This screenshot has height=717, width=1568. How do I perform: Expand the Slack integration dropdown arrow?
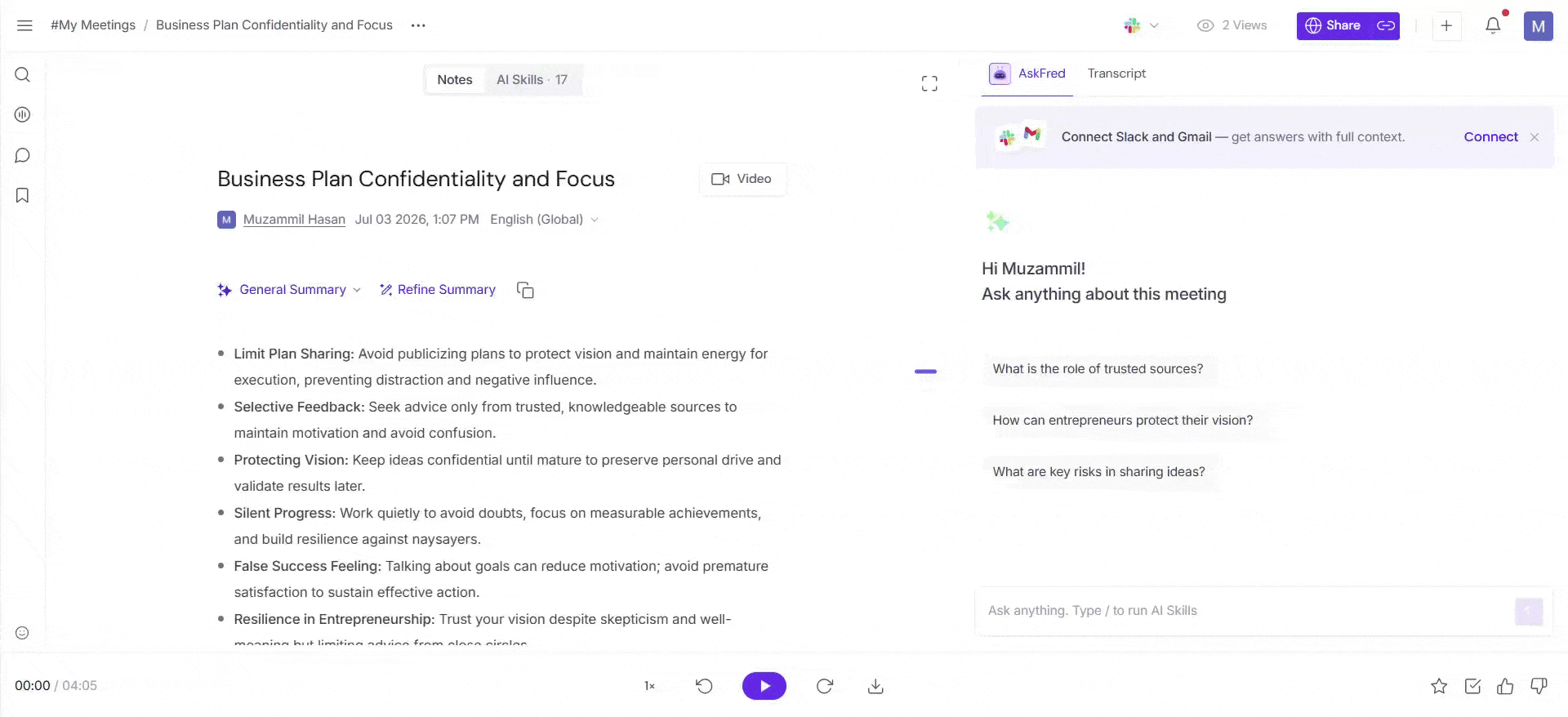point(1154,25)
